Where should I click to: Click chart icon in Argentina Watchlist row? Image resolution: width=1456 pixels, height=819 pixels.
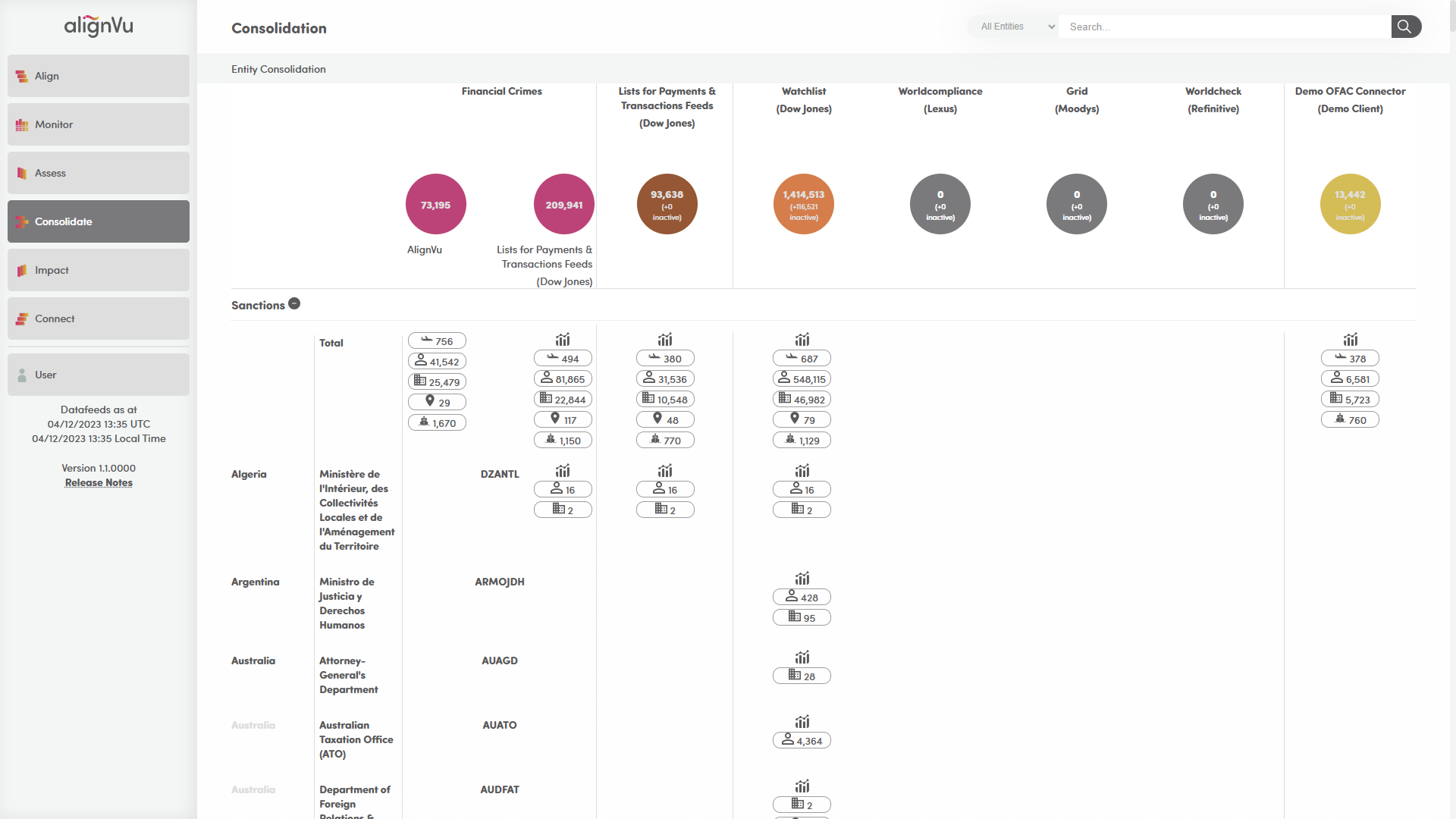click(x=802, y=578)
